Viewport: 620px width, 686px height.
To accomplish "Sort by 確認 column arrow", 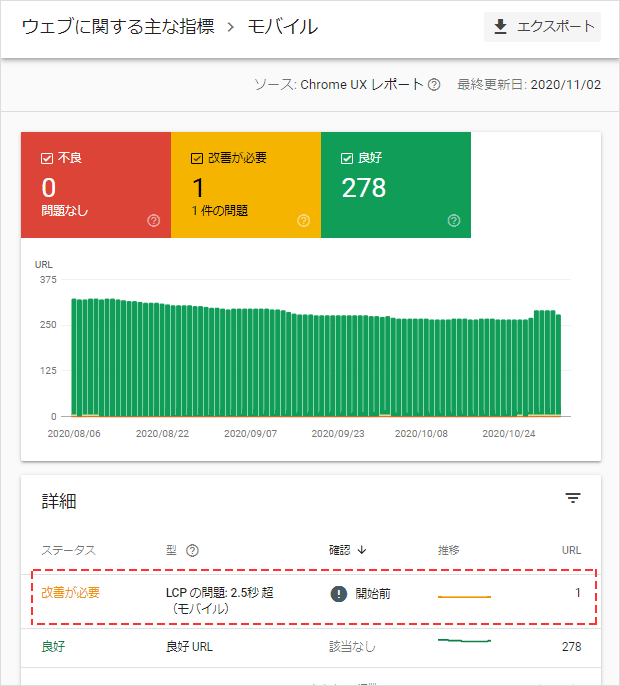I will tap(361, 550).
